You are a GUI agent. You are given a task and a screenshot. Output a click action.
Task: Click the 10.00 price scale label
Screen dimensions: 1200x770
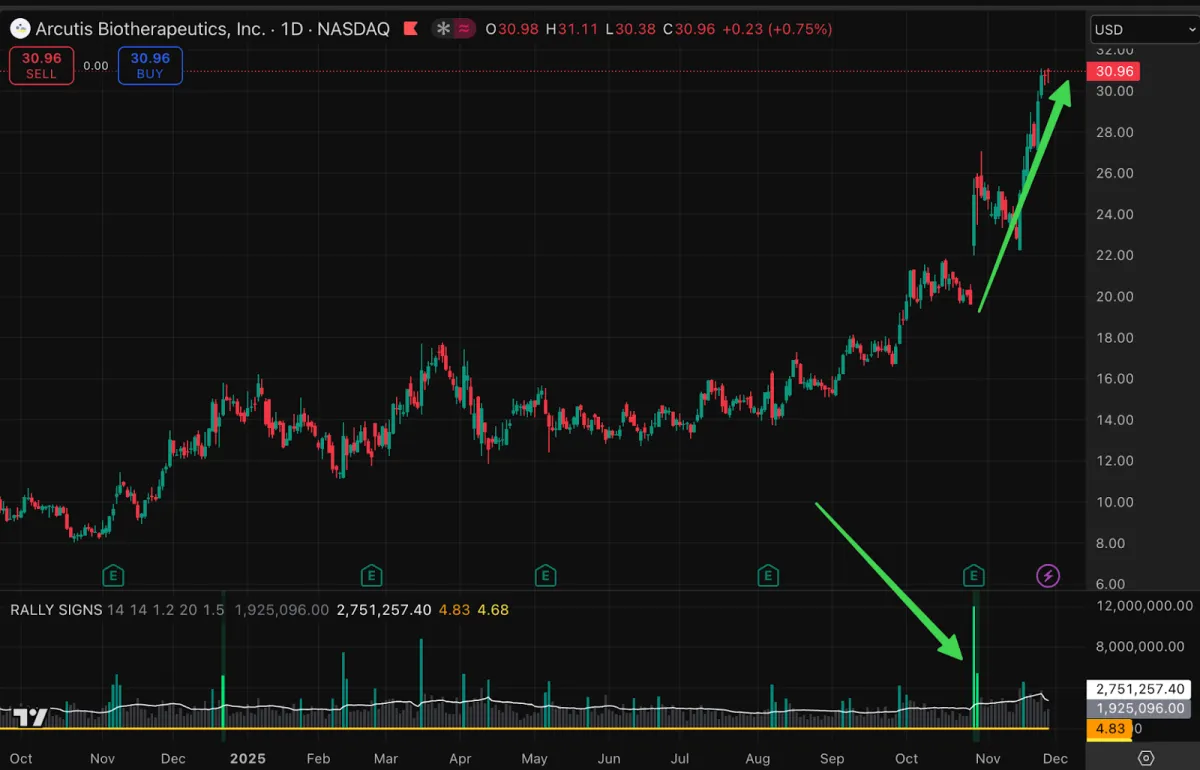point(1115,502)
